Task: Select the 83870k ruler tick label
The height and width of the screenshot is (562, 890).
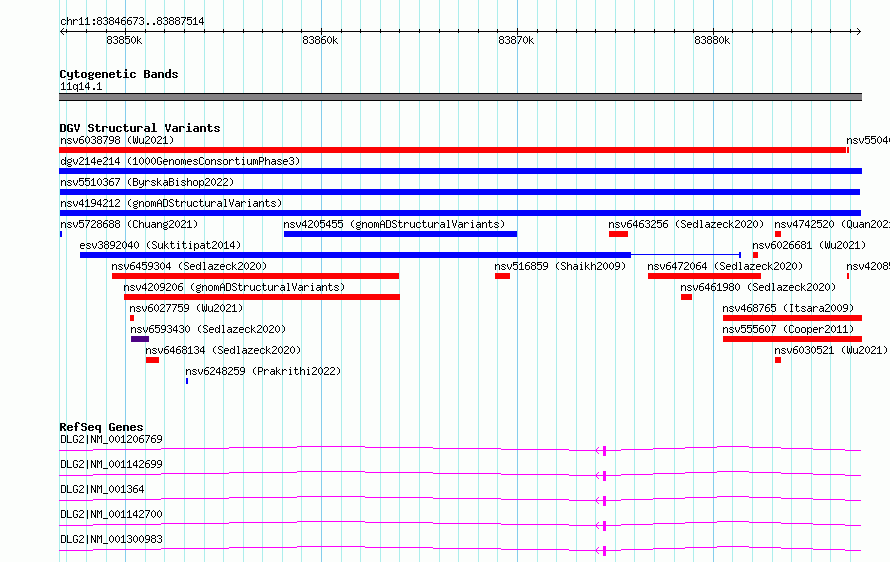Action: coord(516,40)
